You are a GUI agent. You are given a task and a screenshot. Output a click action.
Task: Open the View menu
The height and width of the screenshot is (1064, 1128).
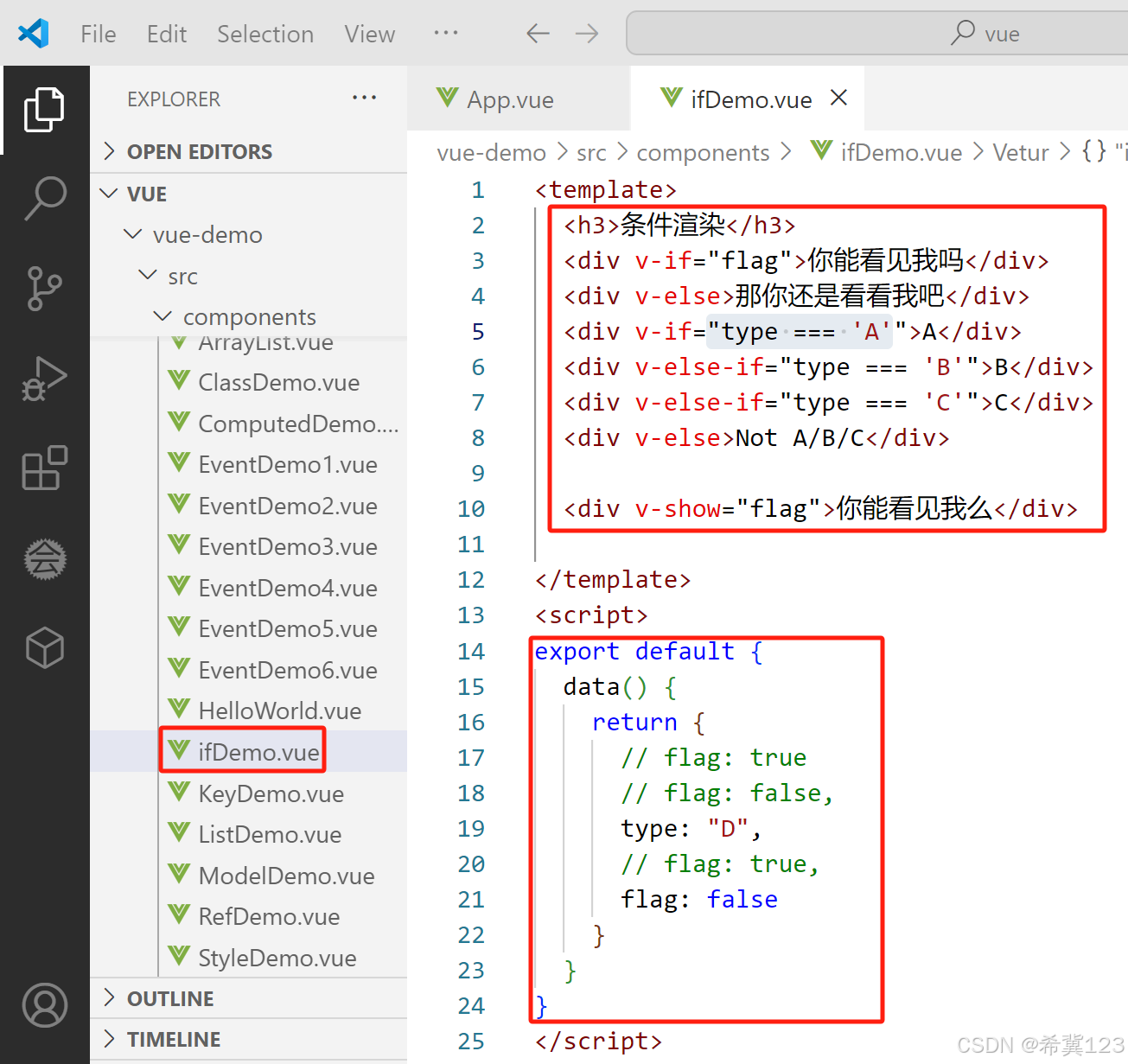370,34
